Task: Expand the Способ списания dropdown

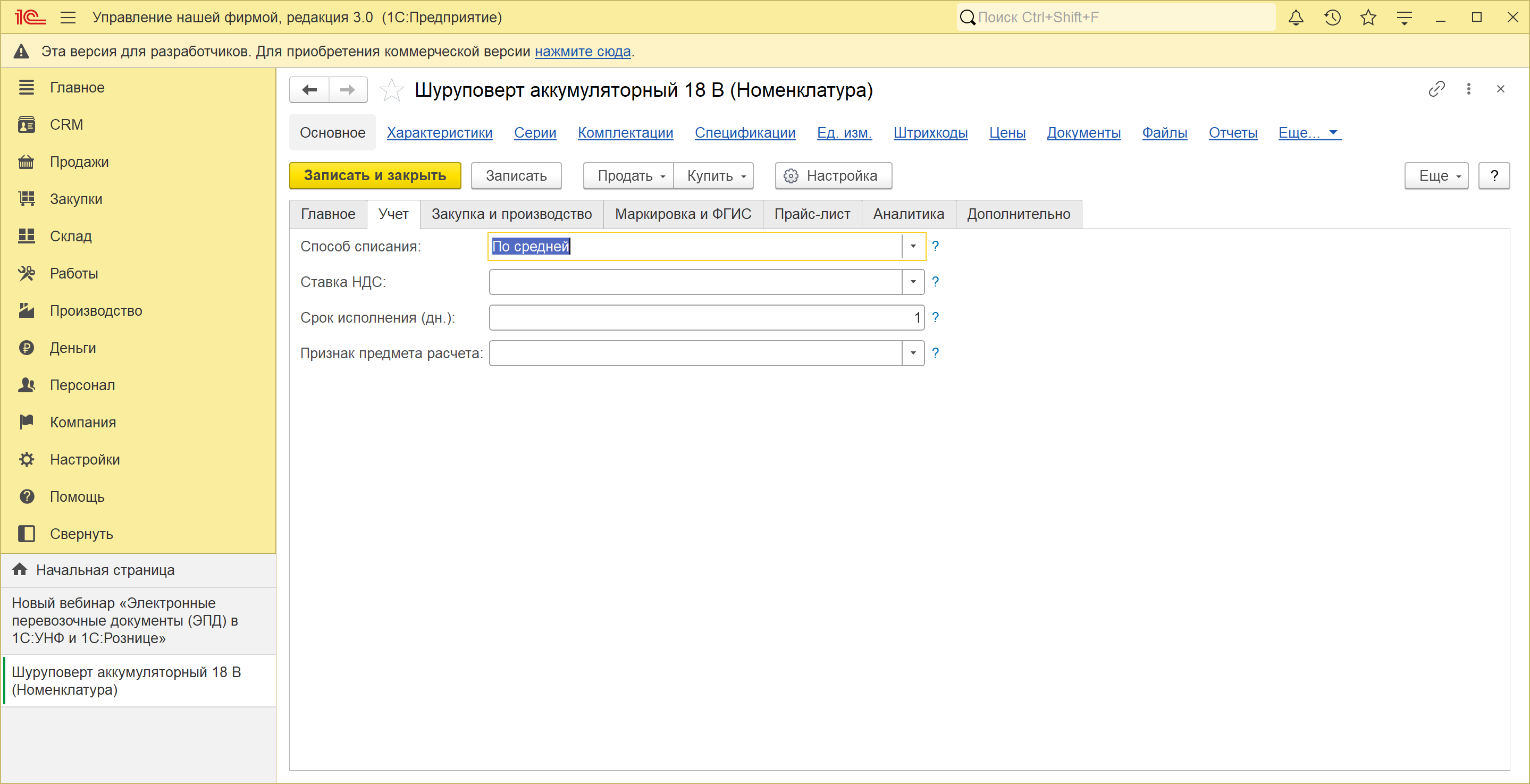Action: 913,247
